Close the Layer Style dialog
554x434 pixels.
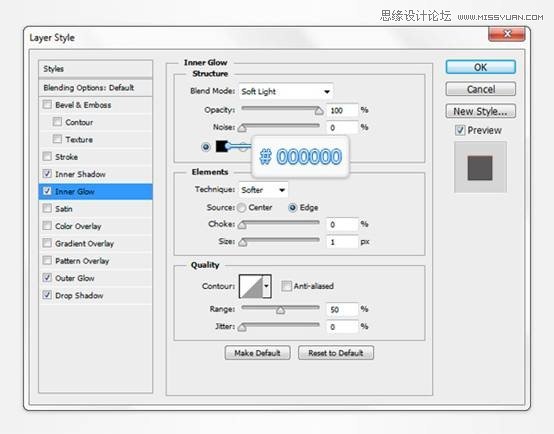507,34
